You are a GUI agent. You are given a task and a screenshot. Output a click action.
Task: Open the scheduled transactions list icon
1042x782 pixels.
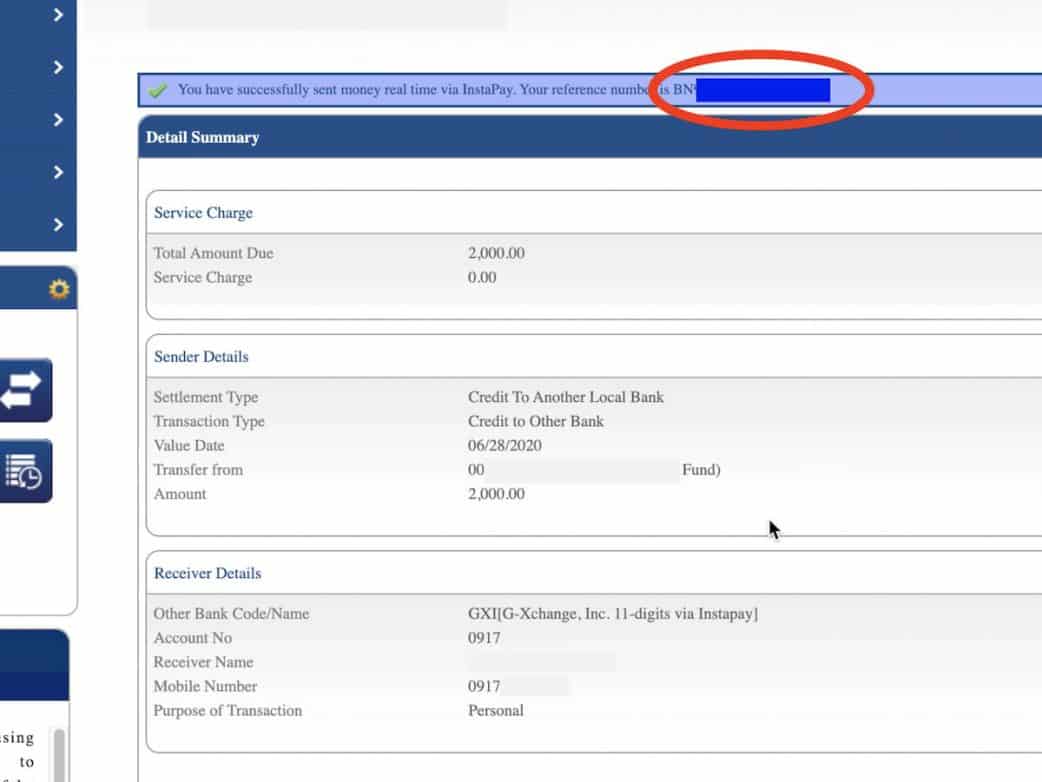pyautogui.click(x=25, y=471)
